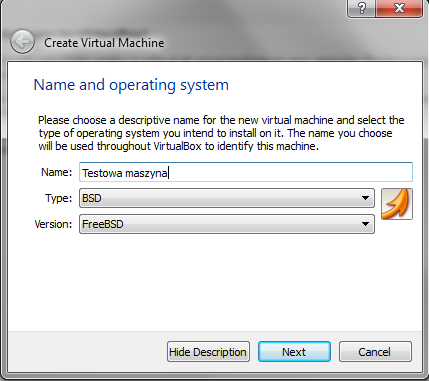Image resolution: width=429 pixels, height=381 pixels.
Task: Click the back arrow icon
Action: (22, 42)
